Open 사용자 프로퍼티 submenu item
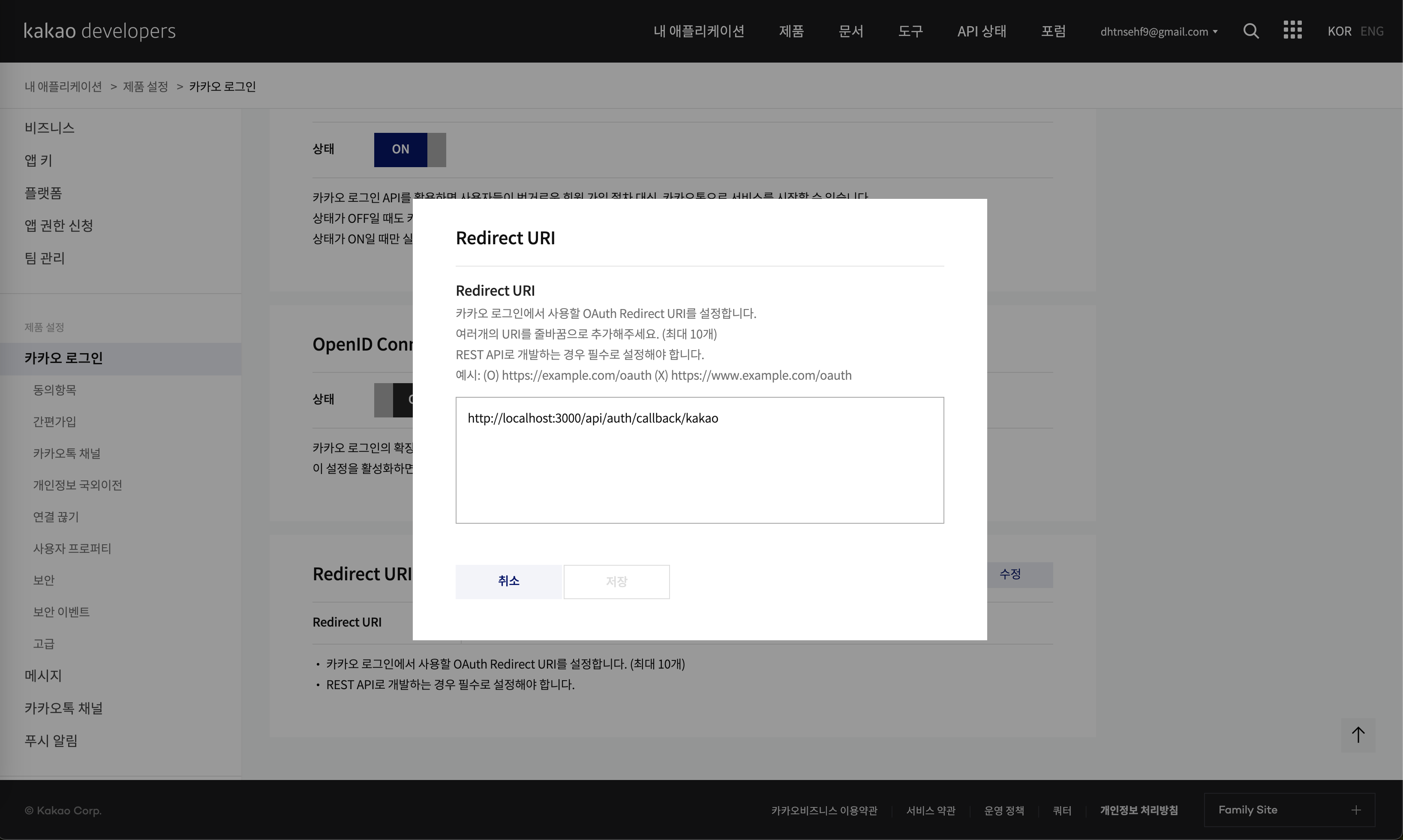This screenshot has height=840, width=1403. click(72, 549)
